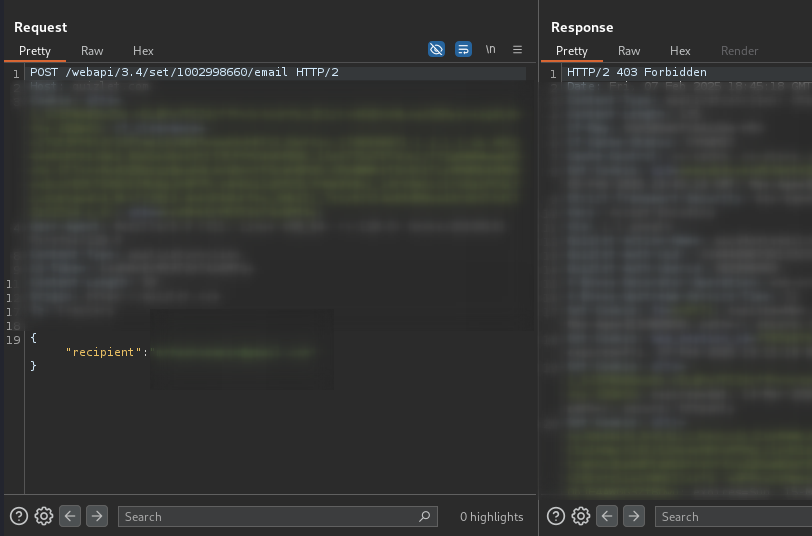Click the Request Search input field
Screen dimensions: 812x536
point(265,516)
